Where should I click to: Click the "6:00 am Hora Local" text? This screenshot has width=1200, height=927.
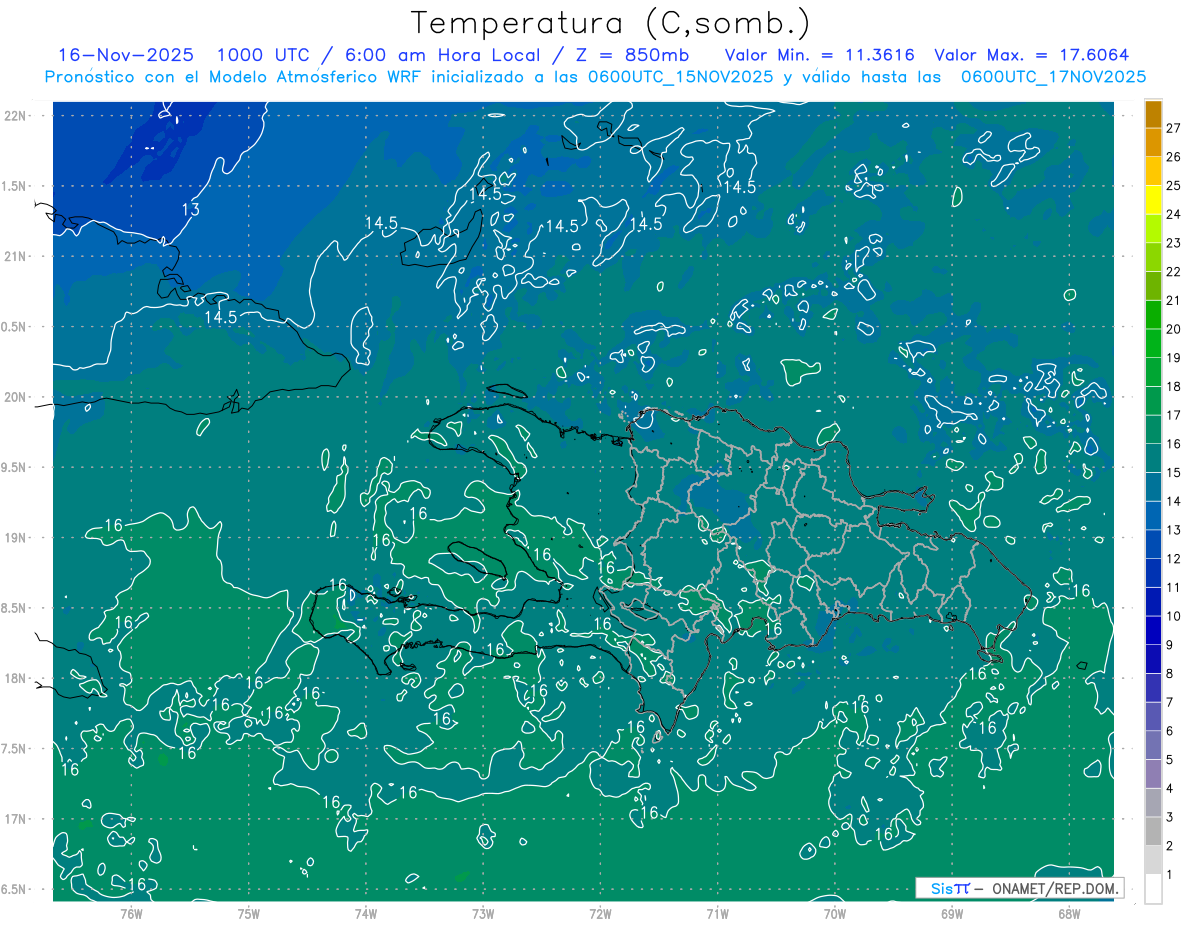441,55
